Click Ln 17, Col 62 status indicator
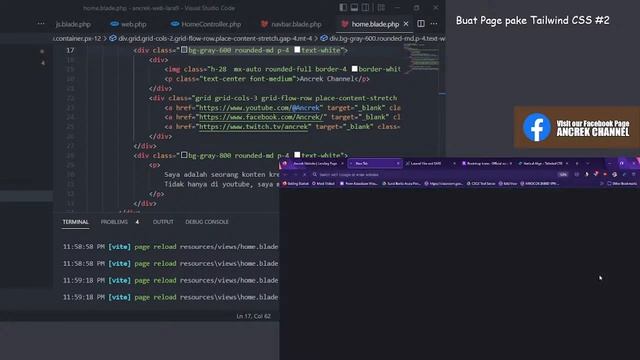 click(253, 316)
